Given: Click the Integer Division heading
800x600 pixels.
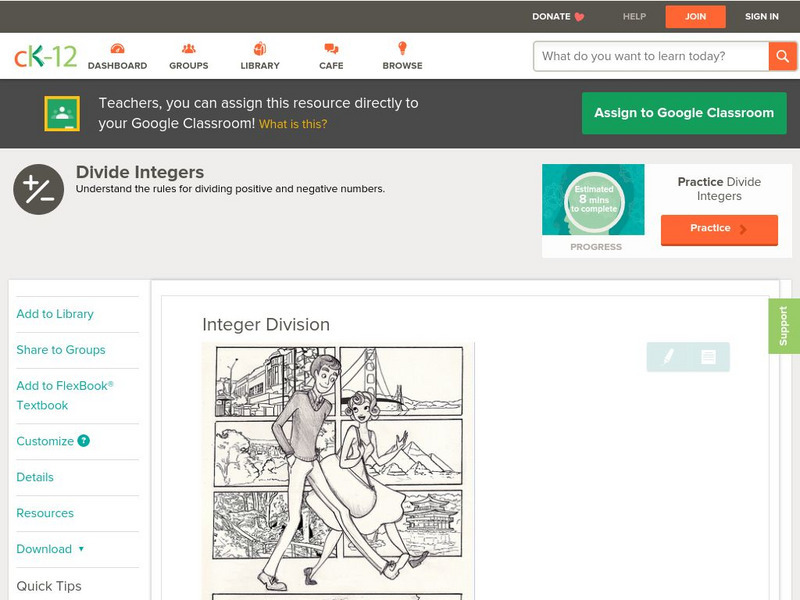Looking at the screenshot, I should coord(266,324).
